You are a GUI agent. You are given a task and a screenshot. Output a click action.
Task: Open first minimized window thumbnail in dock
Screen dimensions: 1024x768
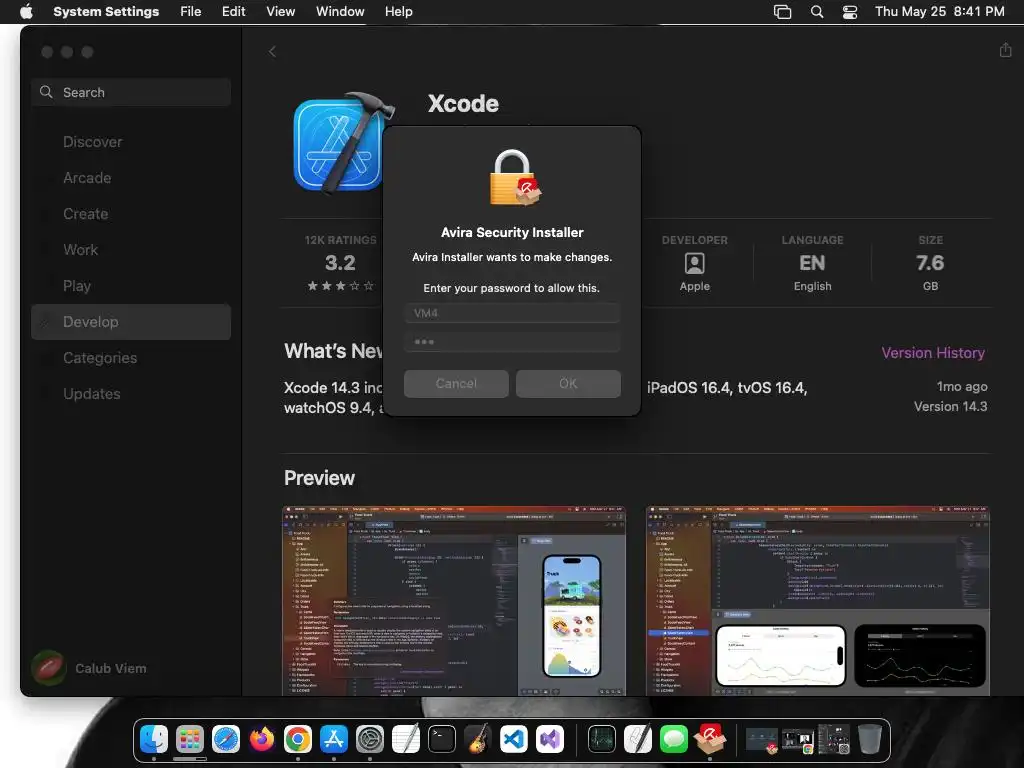coord(761,739)
